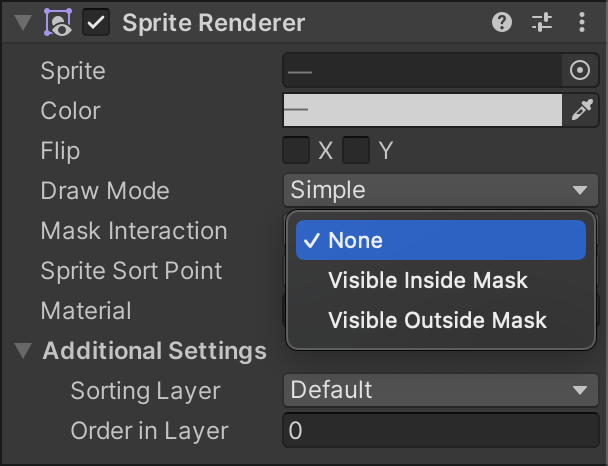This screenshot has width=608, height=466.
Task: Open the Draw Mode dropdown
Action: pos(440,190)
